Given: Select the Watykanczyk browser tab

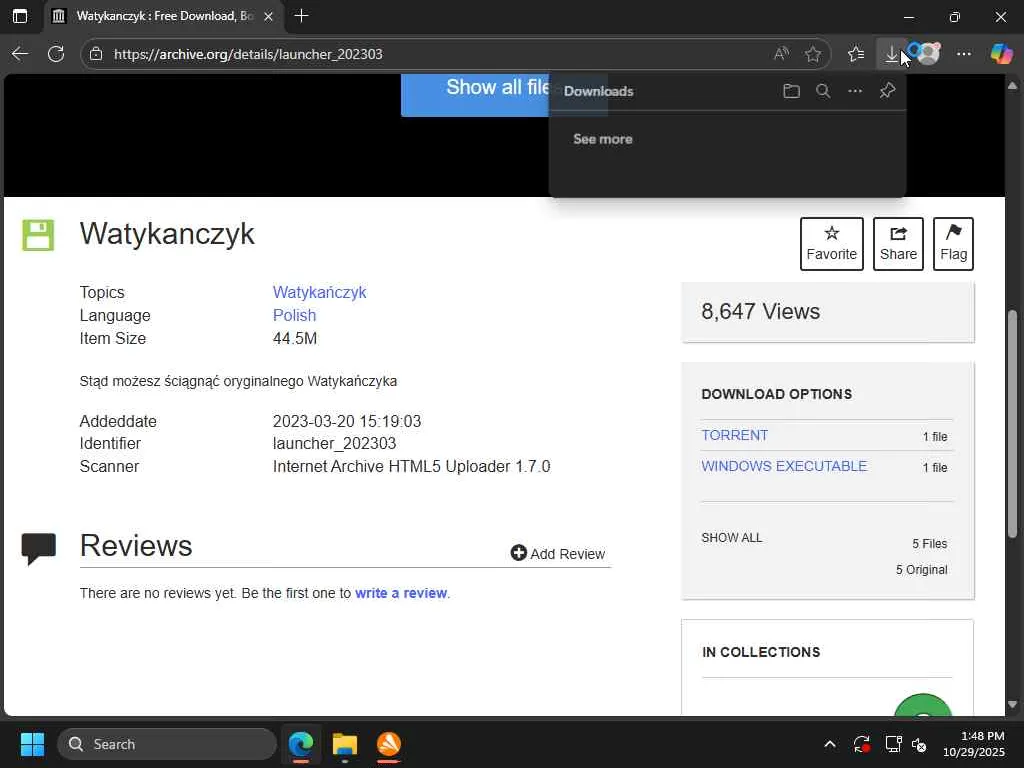Looking at the screenshot, I should 163,16.
